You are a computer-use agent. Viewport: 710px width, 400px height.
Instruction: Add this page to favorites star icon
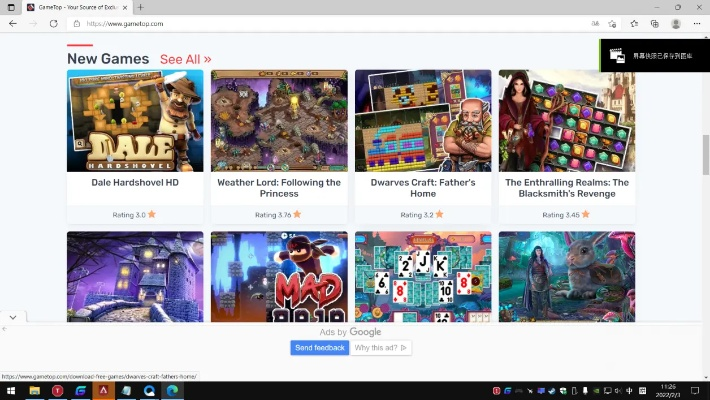(612, 24)
